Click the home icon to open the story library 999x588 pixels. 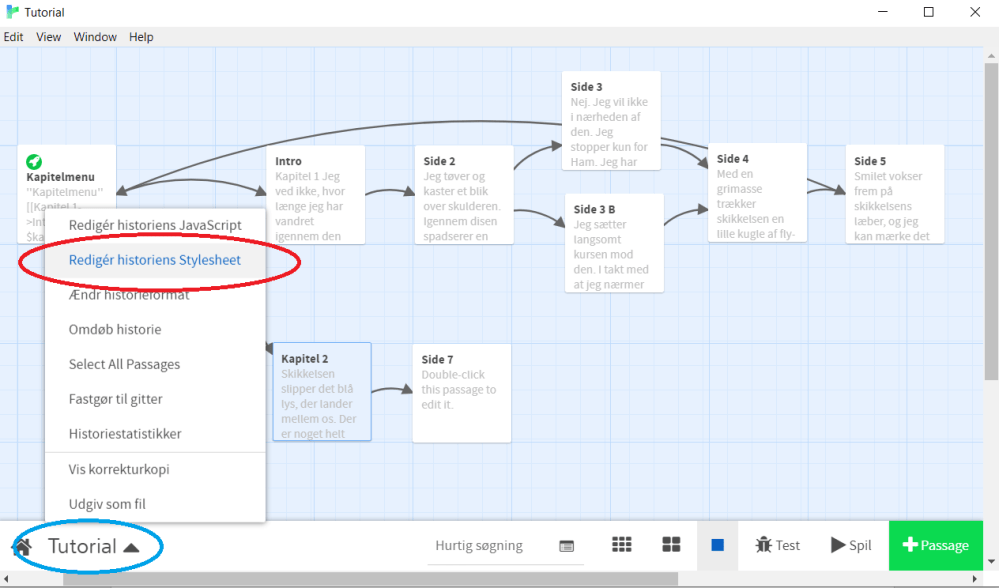click(21, 546)
